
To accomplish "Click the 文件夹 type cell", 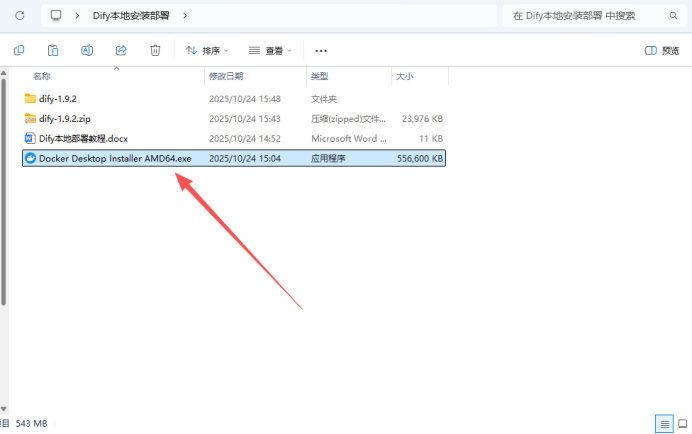I will point(324,99).
